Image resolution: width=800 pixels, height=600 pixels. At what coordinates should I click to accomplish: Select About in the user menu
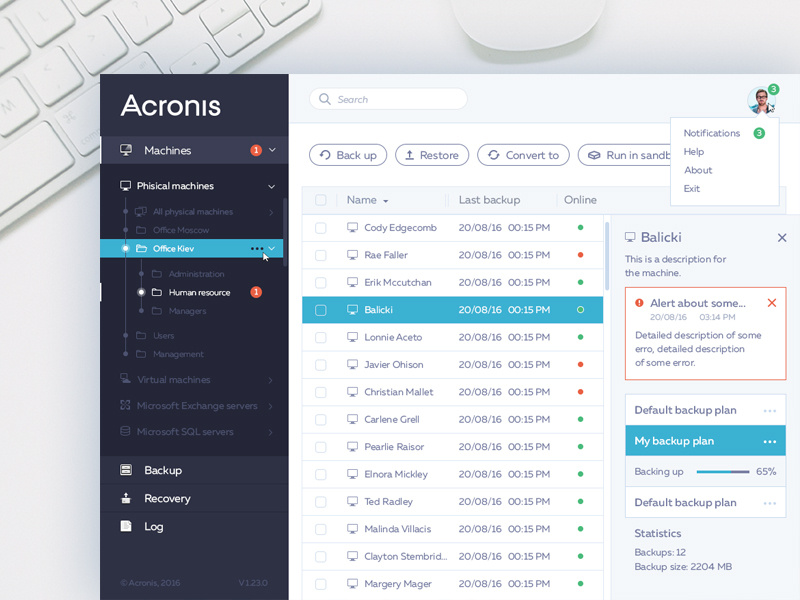(x=698, y=170)
